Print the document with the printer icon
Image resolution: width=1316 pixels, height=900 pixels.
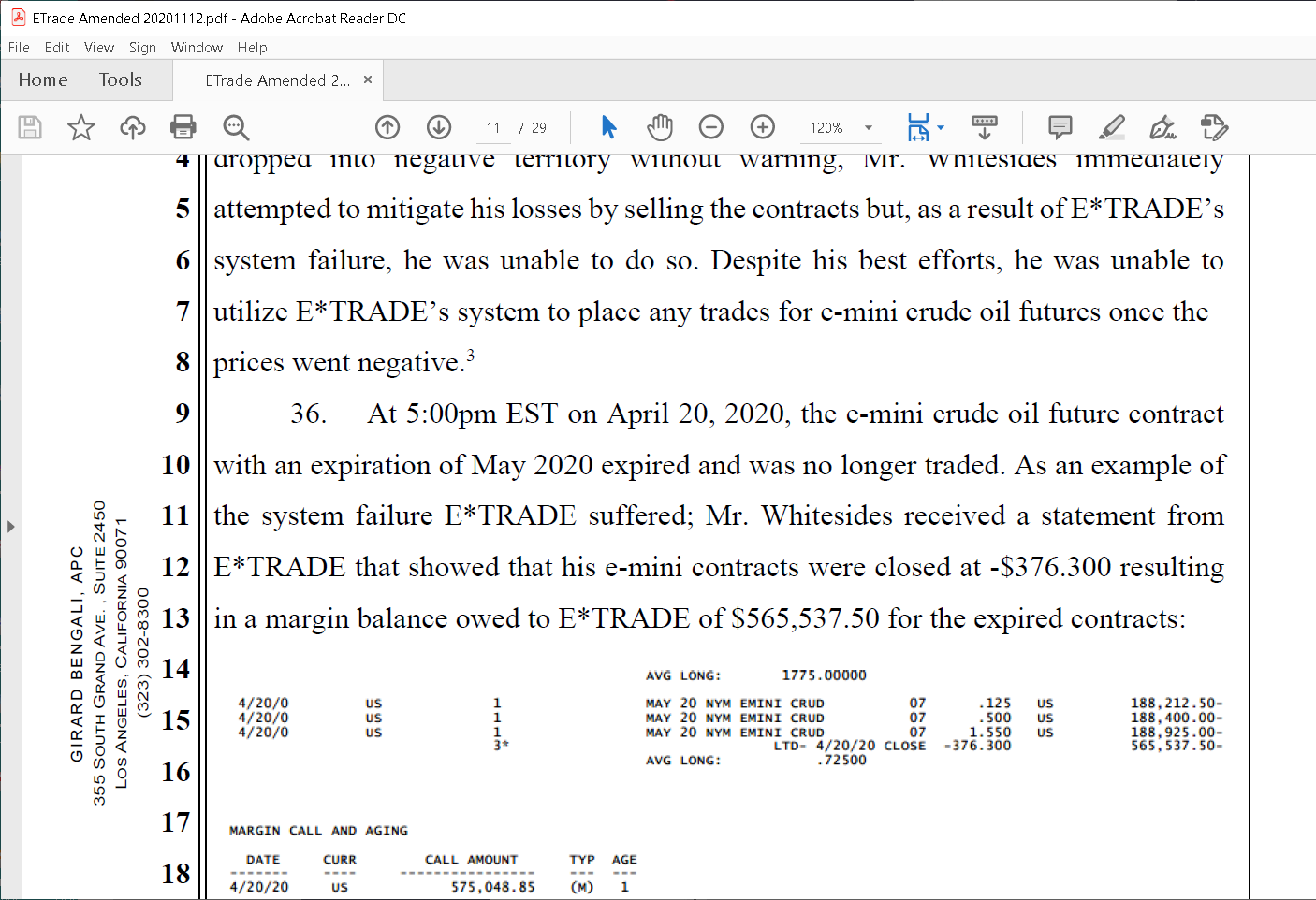183,127
